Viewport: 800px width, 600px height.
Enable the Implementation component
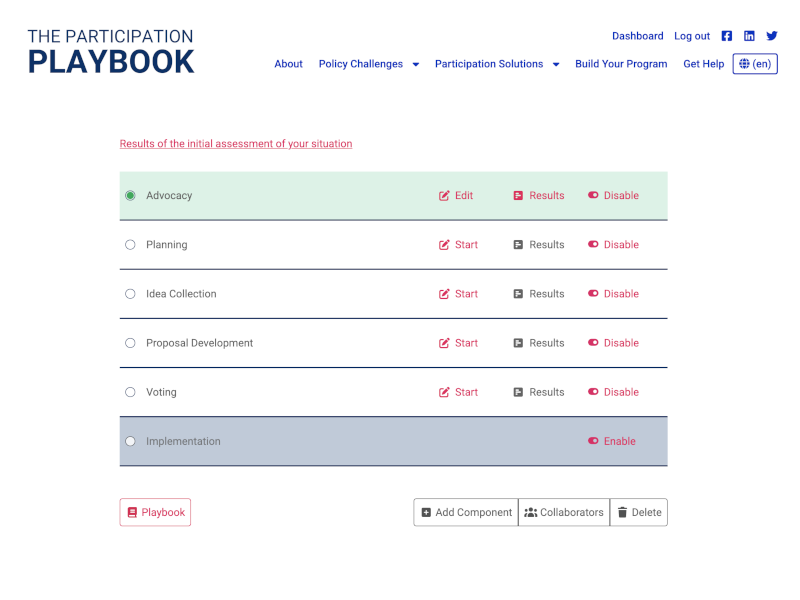tap(611, 441)
